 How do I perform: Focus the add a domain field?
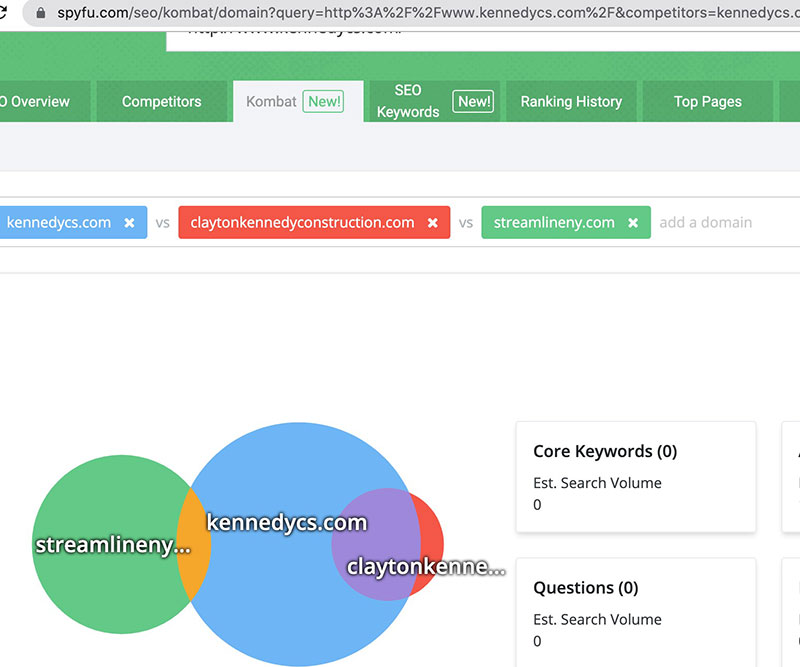[706, 223]
